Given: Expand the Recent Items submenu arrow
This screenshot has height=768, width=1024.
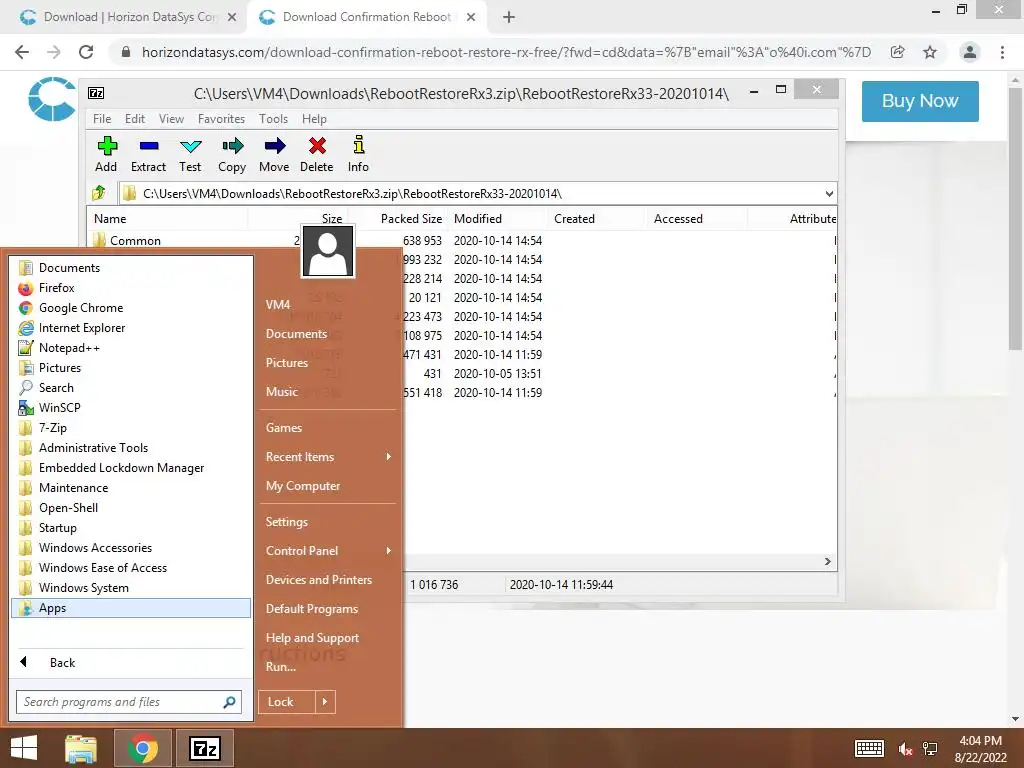Looking at the screenshot, I should 389,456.
